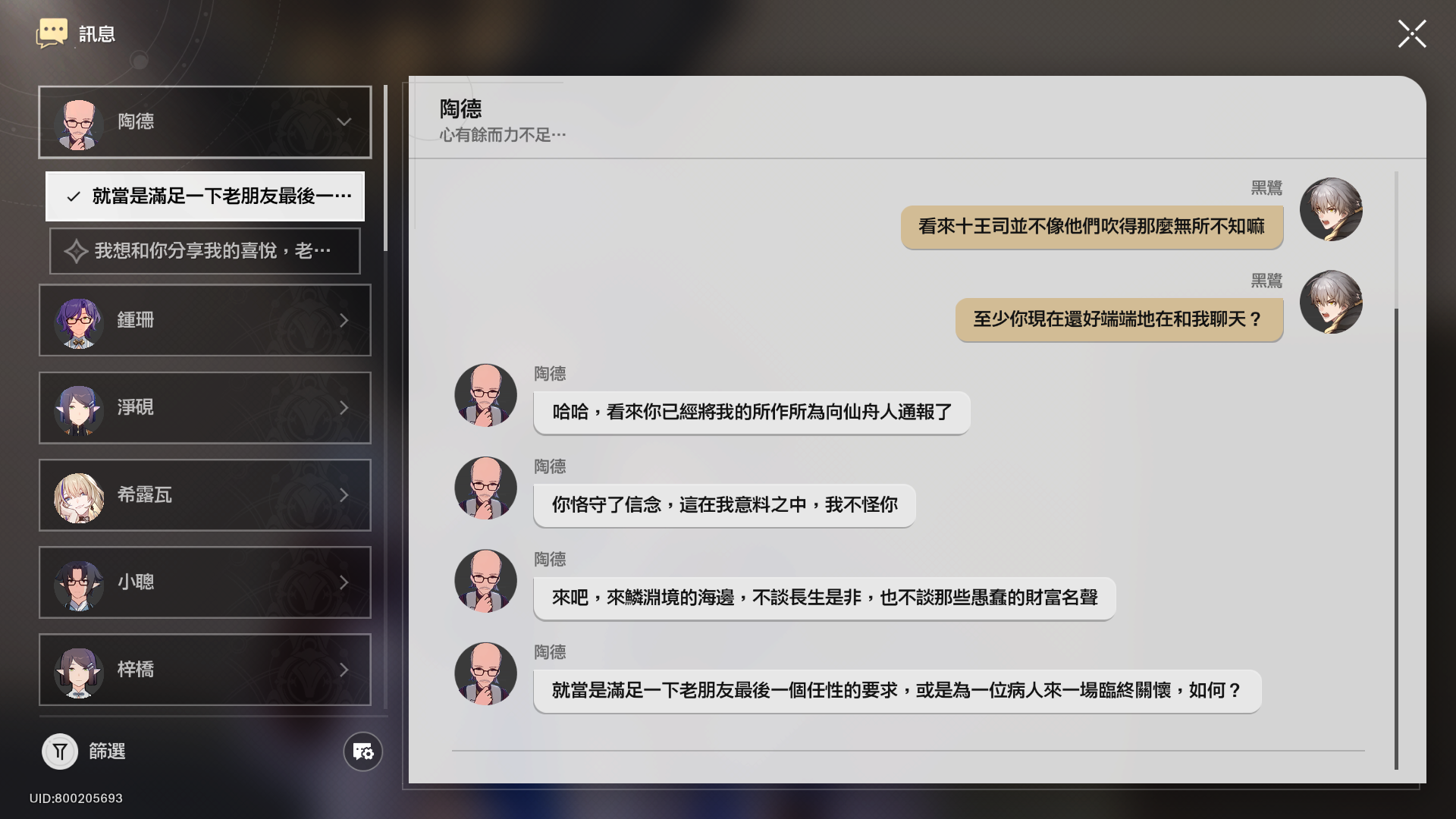1456x819 pixels.
Task: Click message bubble 哈哈，看來你已經將我的所作所為向仙舟人通報了
Action: [752, 413]
